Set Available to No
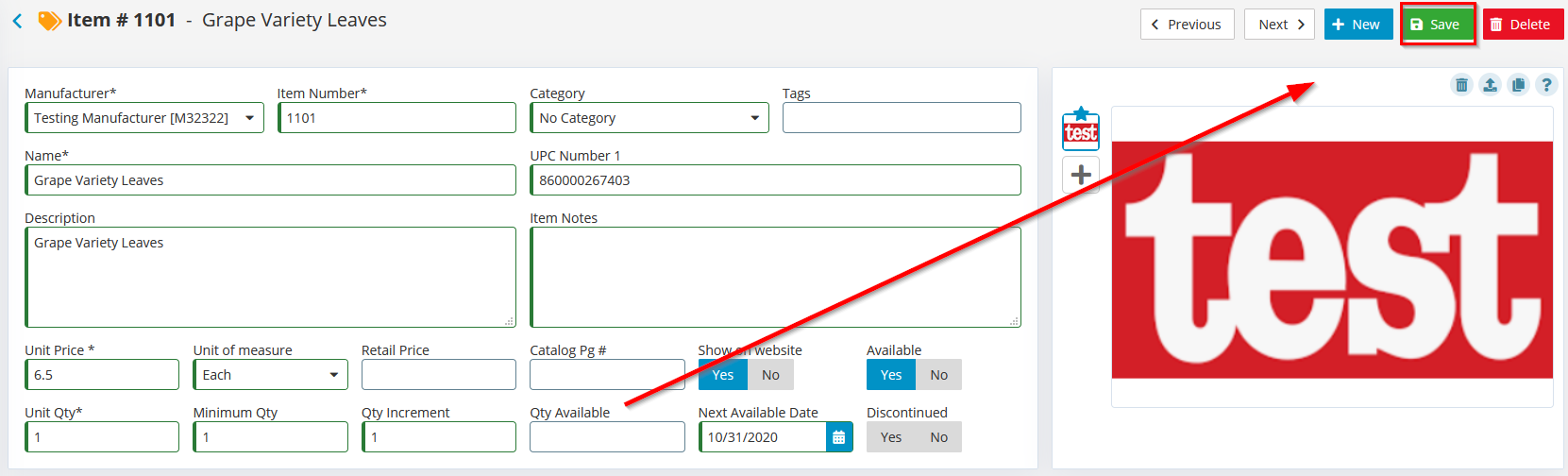 [938, 375]
